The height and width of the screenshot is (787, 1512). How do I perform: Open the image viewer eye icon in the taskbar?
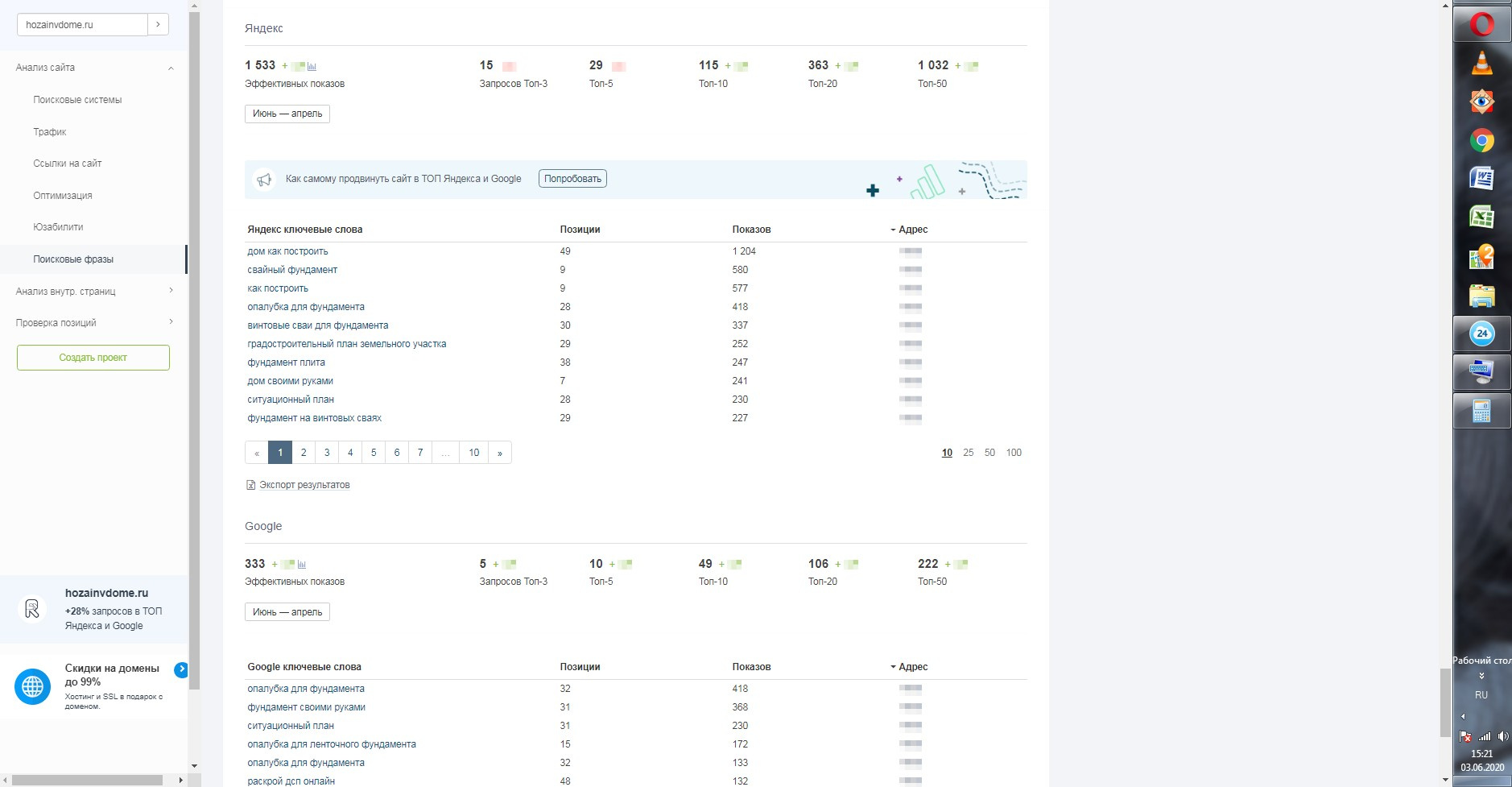(x=1481, y=101)
